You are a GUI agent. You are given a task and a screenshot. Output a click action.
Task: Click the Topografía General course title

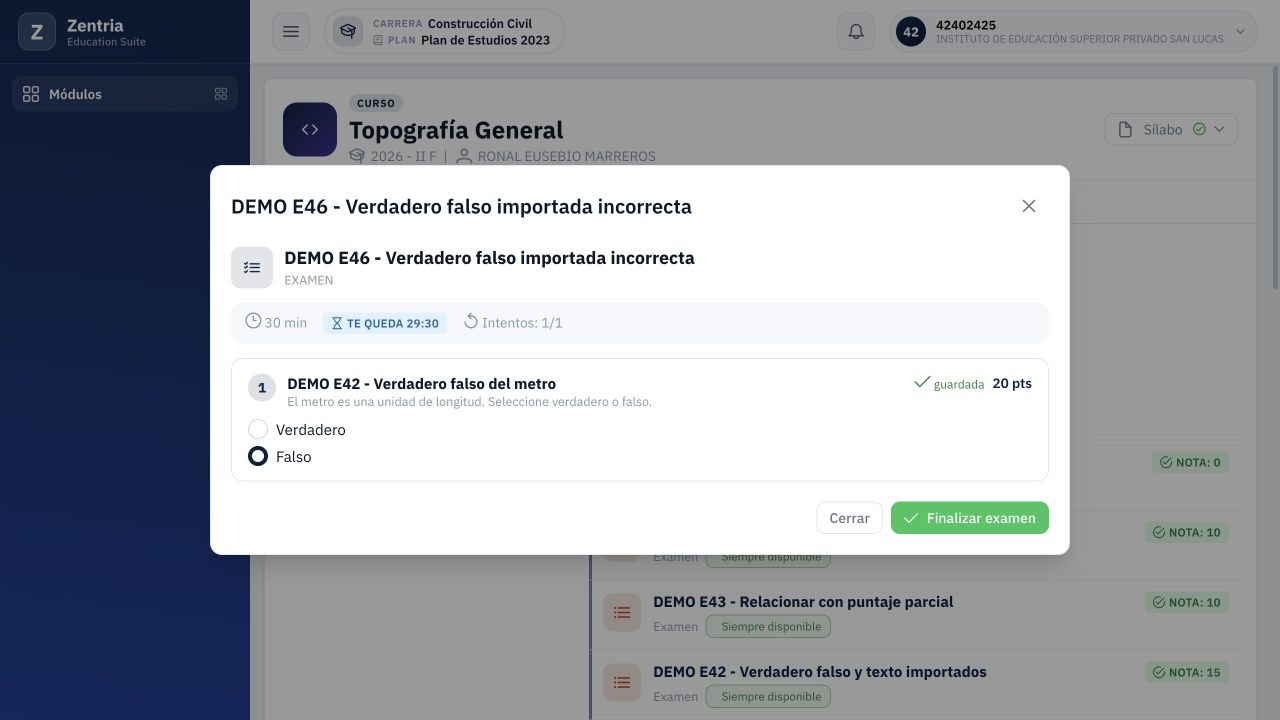456,130
